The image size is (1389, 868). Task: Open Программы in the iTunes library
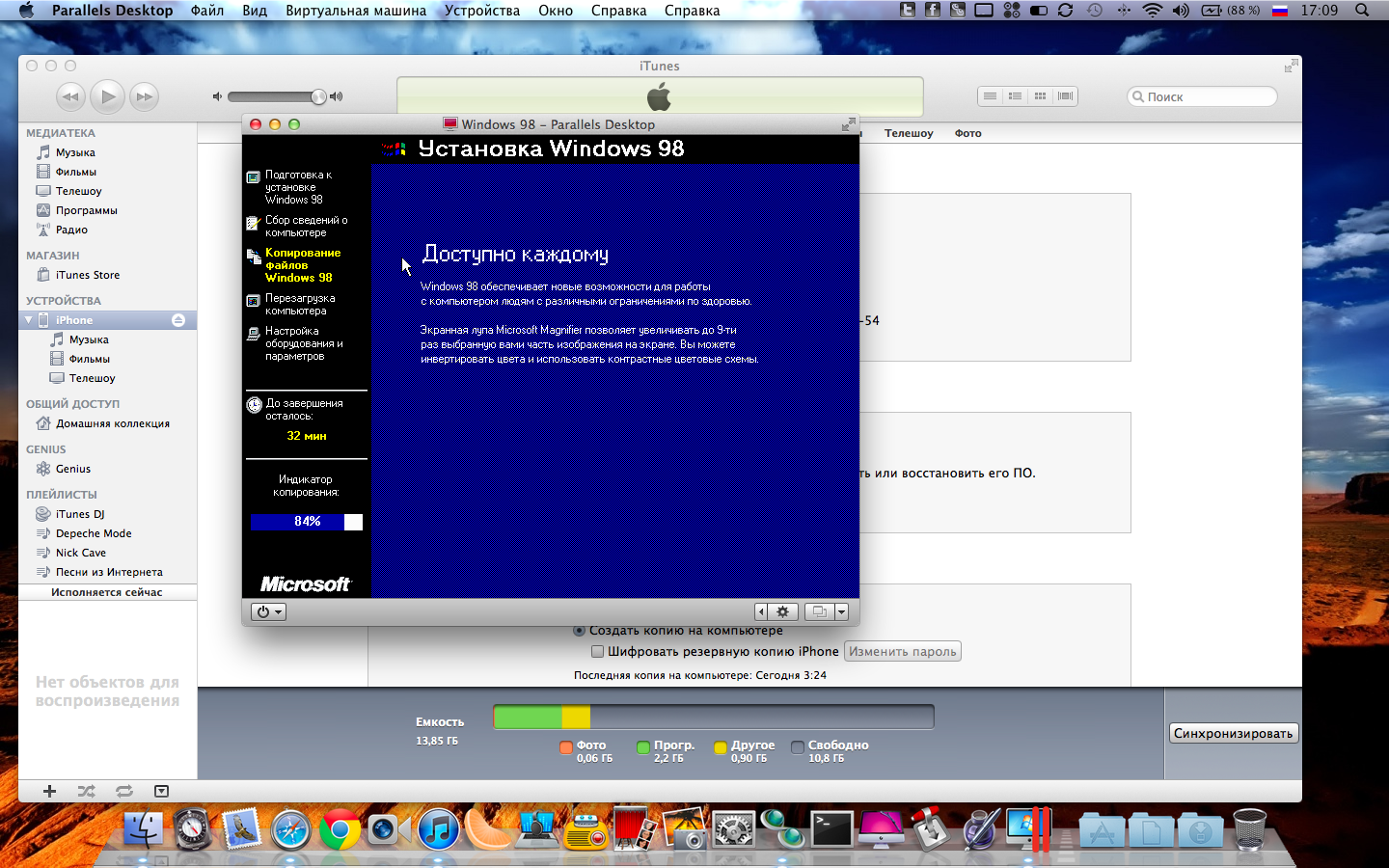87,210
